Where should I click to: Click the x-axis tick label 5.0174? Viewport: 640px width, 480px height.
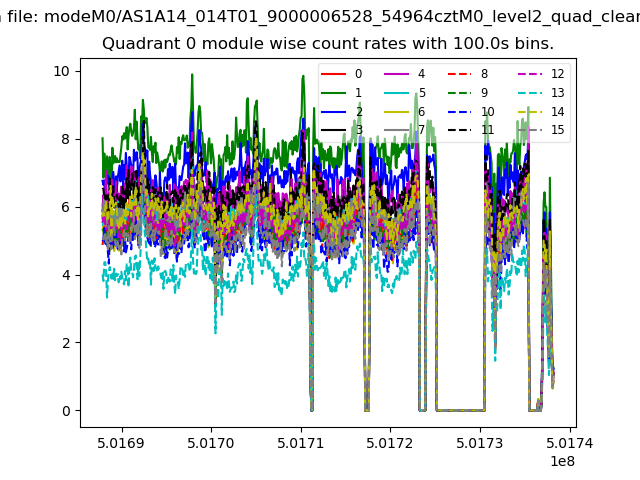coord(571,443)
